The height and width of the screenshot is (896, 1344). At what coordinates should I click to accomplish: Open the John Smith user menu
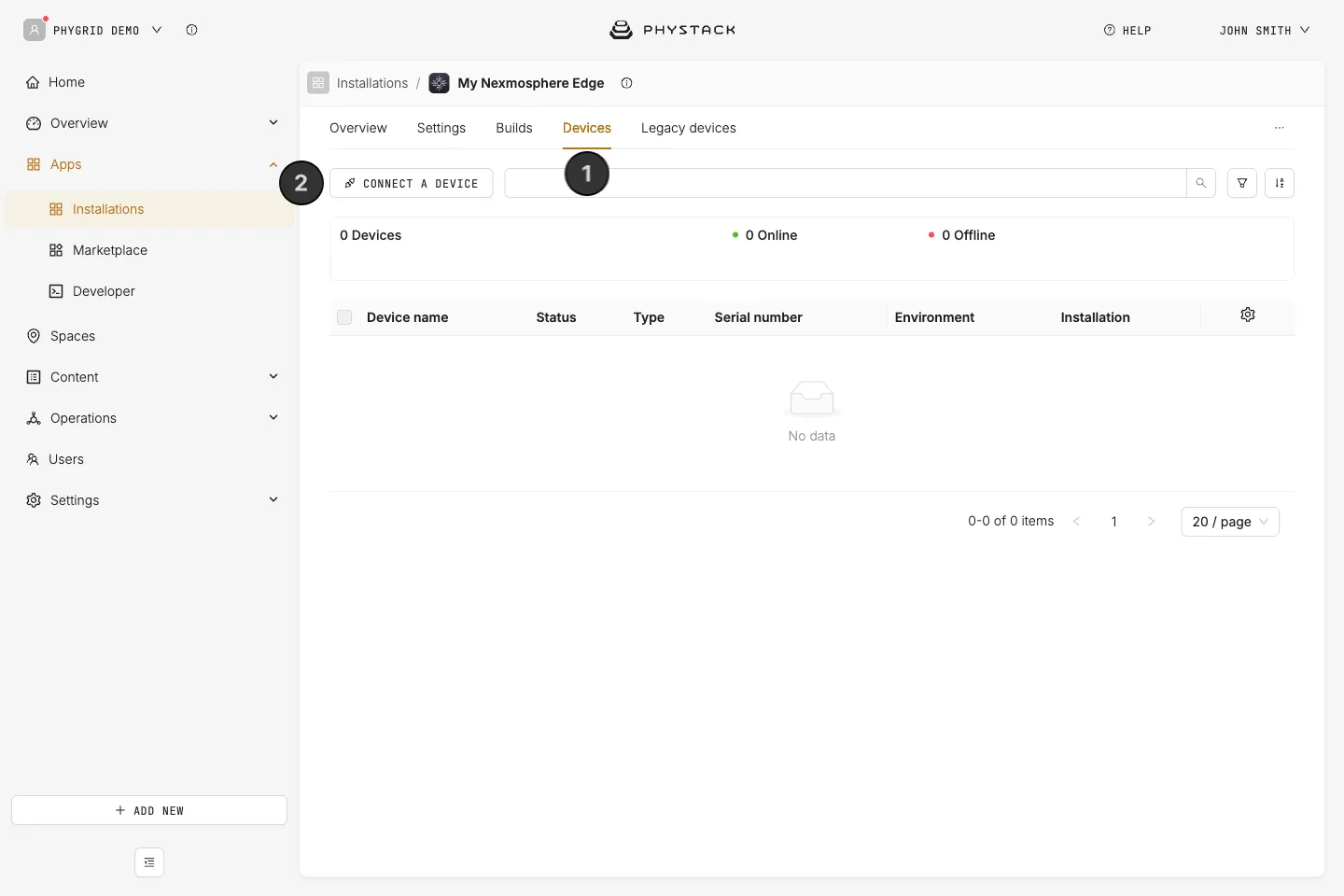1265,30
